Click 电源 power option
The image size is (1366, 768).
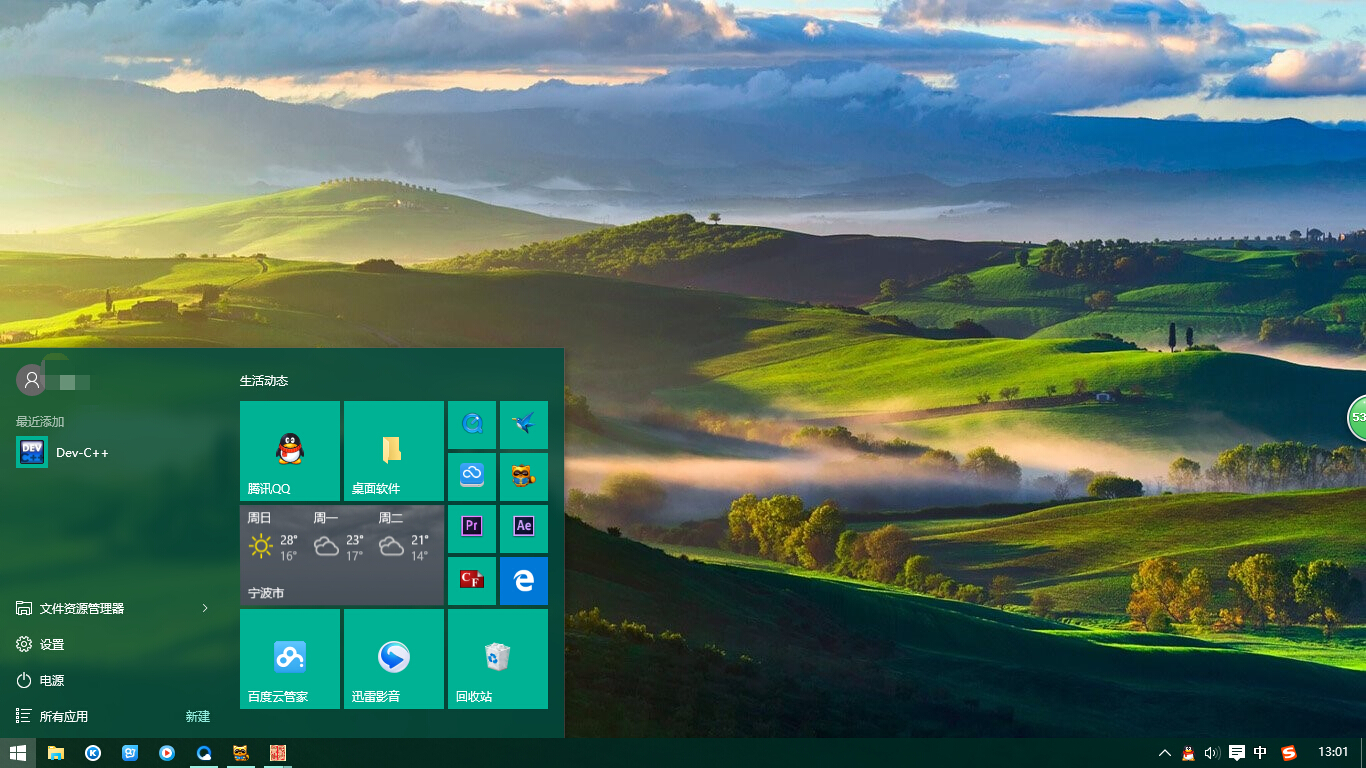click(52, 680)
